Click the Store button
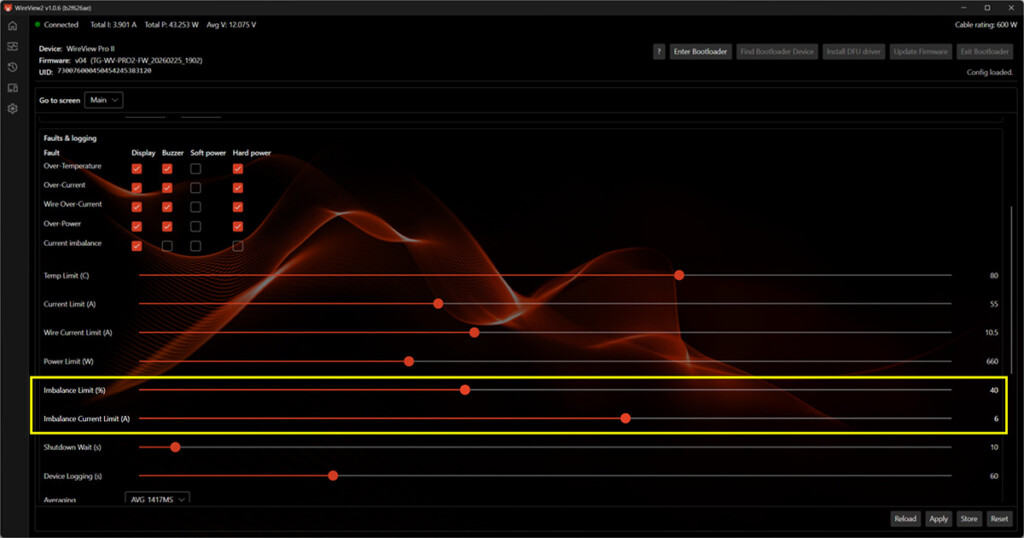The height and width of the screenshot is (538, 1024). 969,519
